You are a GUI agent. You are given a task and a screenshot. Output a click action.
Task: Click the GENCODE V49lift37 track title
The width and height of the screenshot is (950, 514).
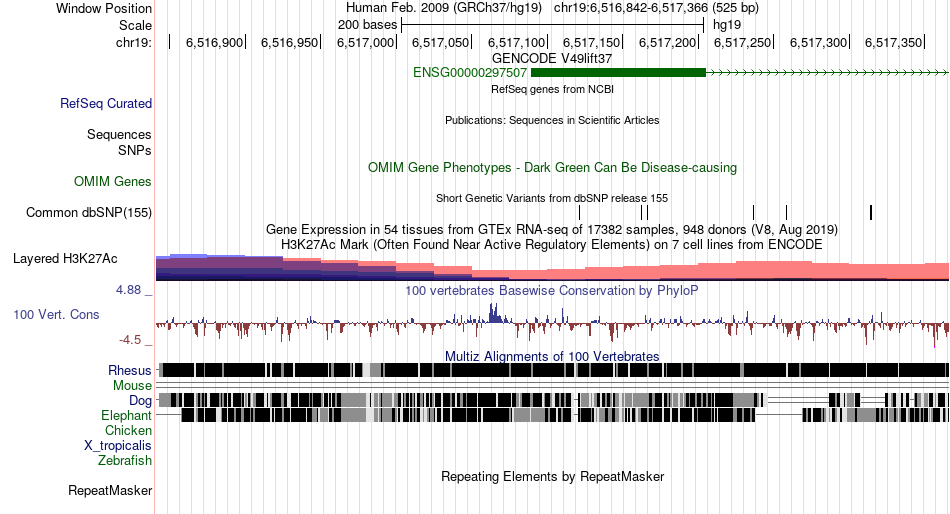coord(552,59)
